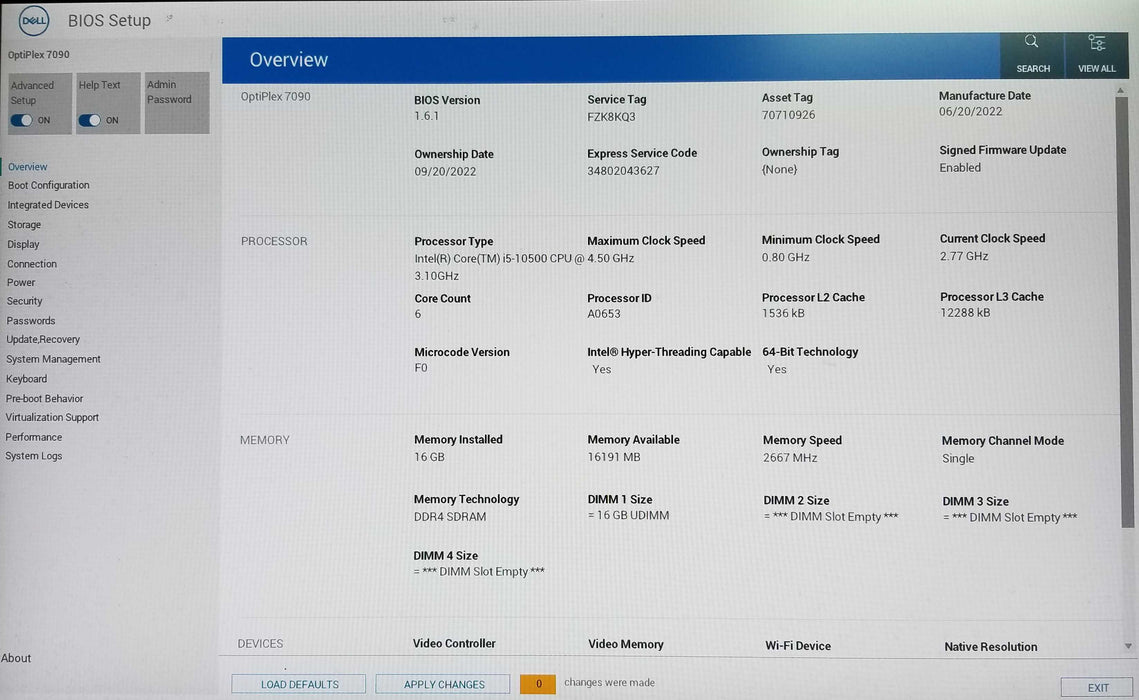Click Memory Channel Mode value Single
Image resolution: width=1139 pixels, height=700 pixels.
957,458
